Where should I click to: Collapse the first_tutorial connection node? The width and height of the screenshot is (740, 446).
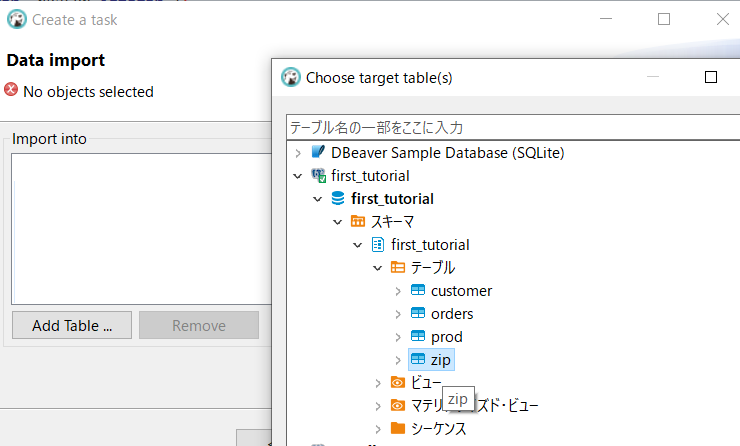click(298, 176)
